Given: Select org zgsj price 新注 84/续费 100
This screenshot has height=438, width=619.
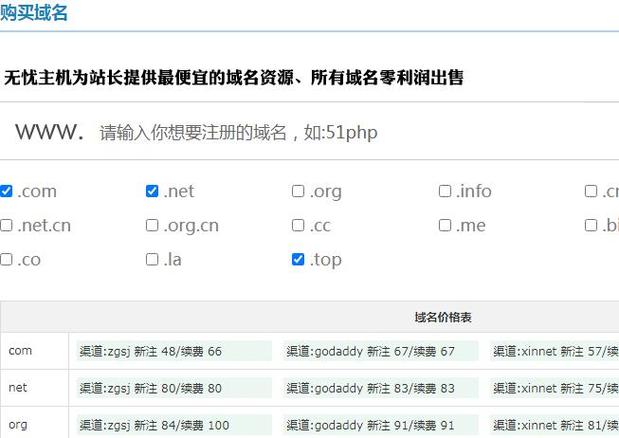Looking at the screenshot, I should pos(174,425).
